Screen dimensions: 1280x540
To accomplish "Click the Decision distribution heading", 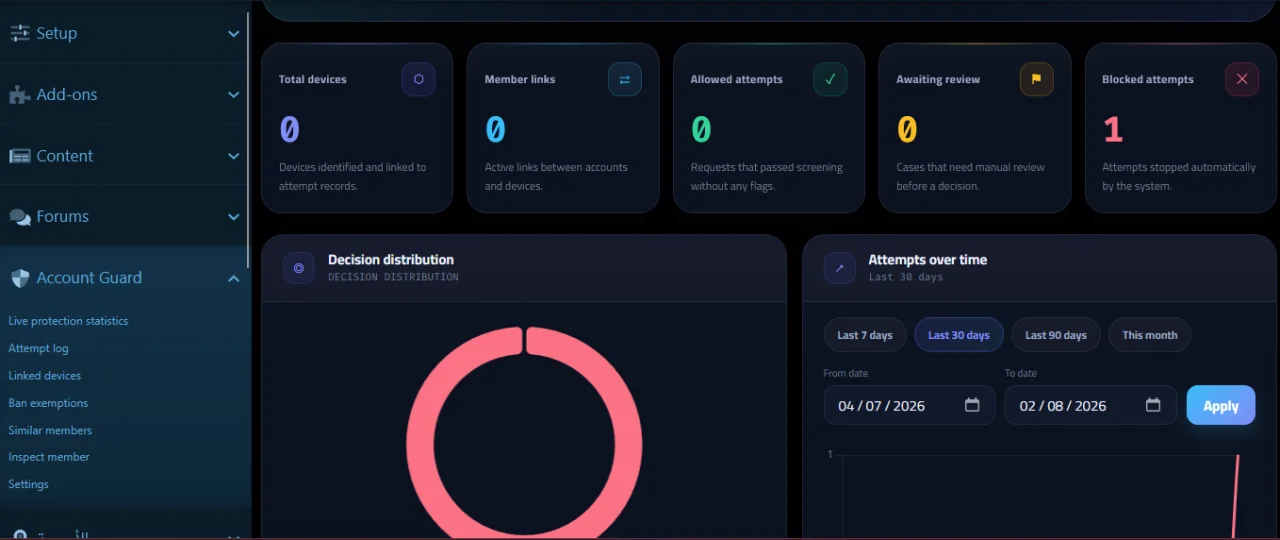I will point(391,259).
